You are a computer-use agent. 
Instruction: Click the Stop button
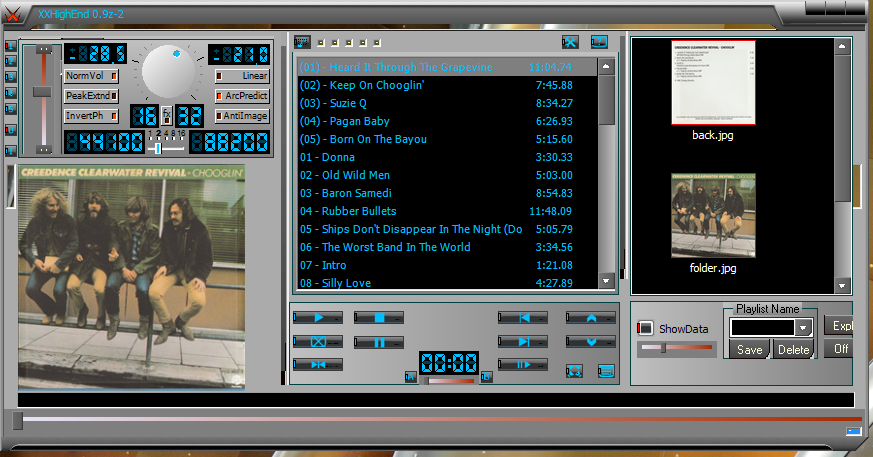tap(379, 318)
